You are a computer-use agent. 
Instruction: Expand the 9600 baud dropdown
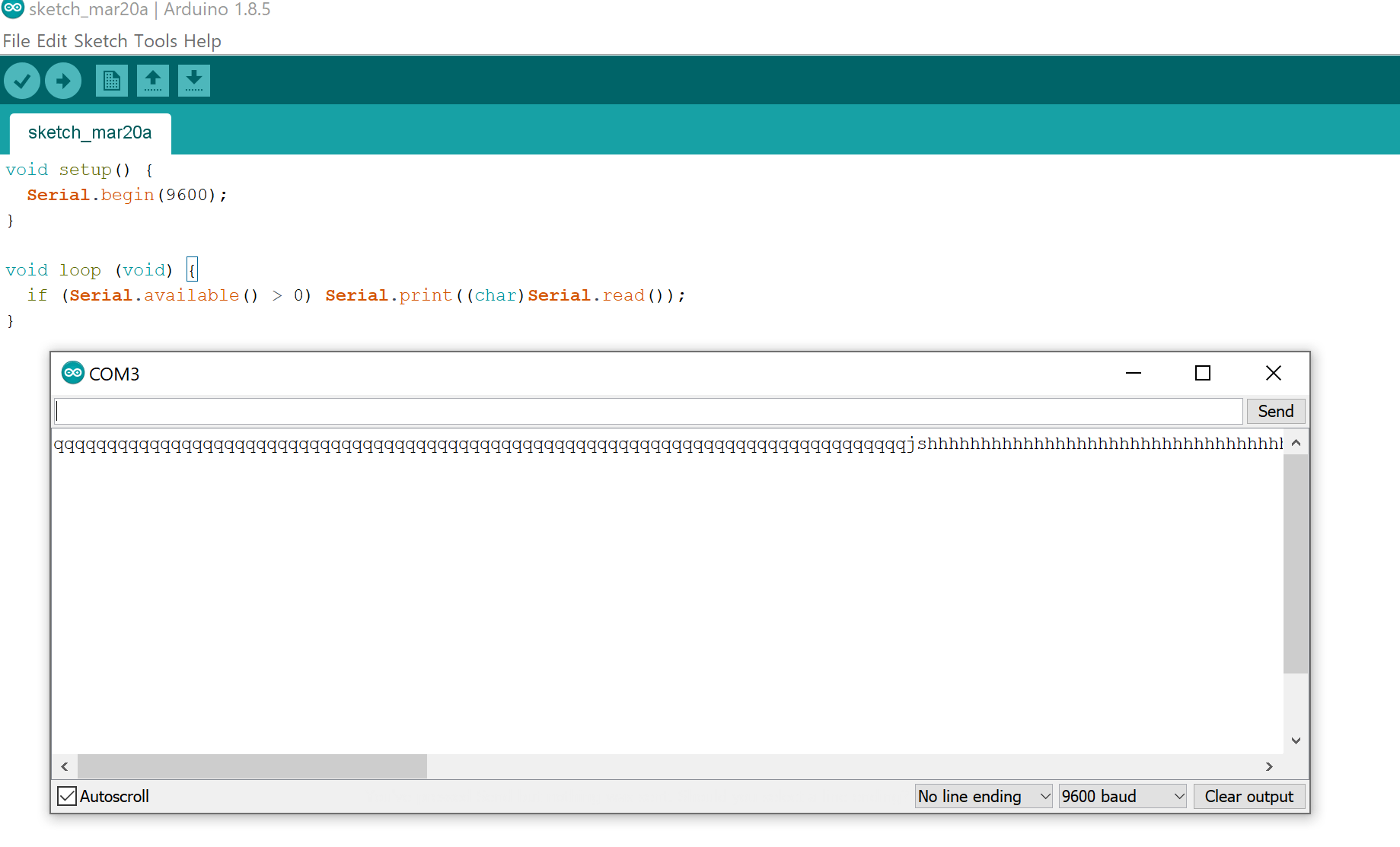click(x=1122, y=796)
